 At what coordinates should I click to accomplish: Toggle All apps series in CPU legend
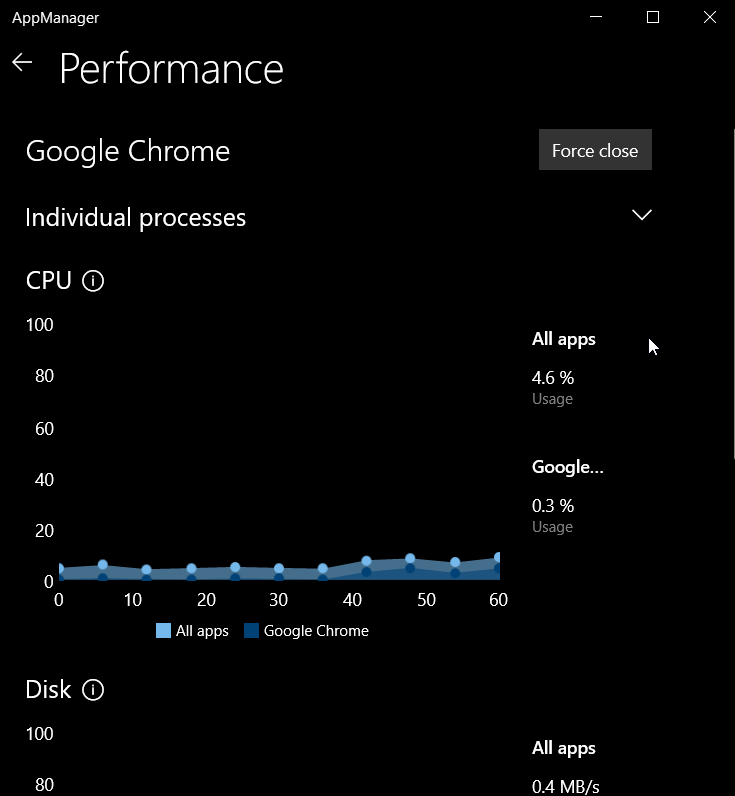[192, 631]
